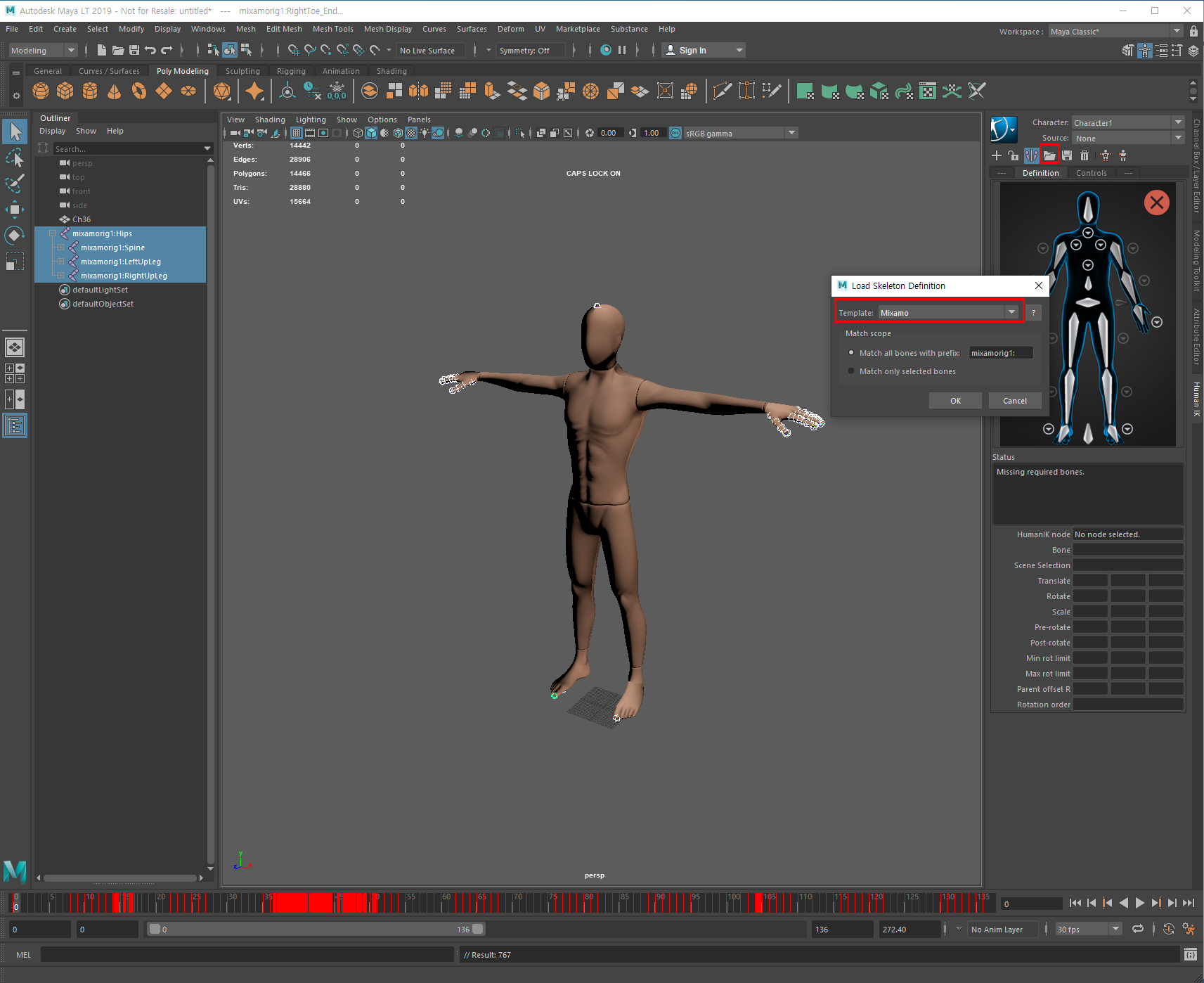Switch to the Sculpting shelf tab

click(242, 71)
